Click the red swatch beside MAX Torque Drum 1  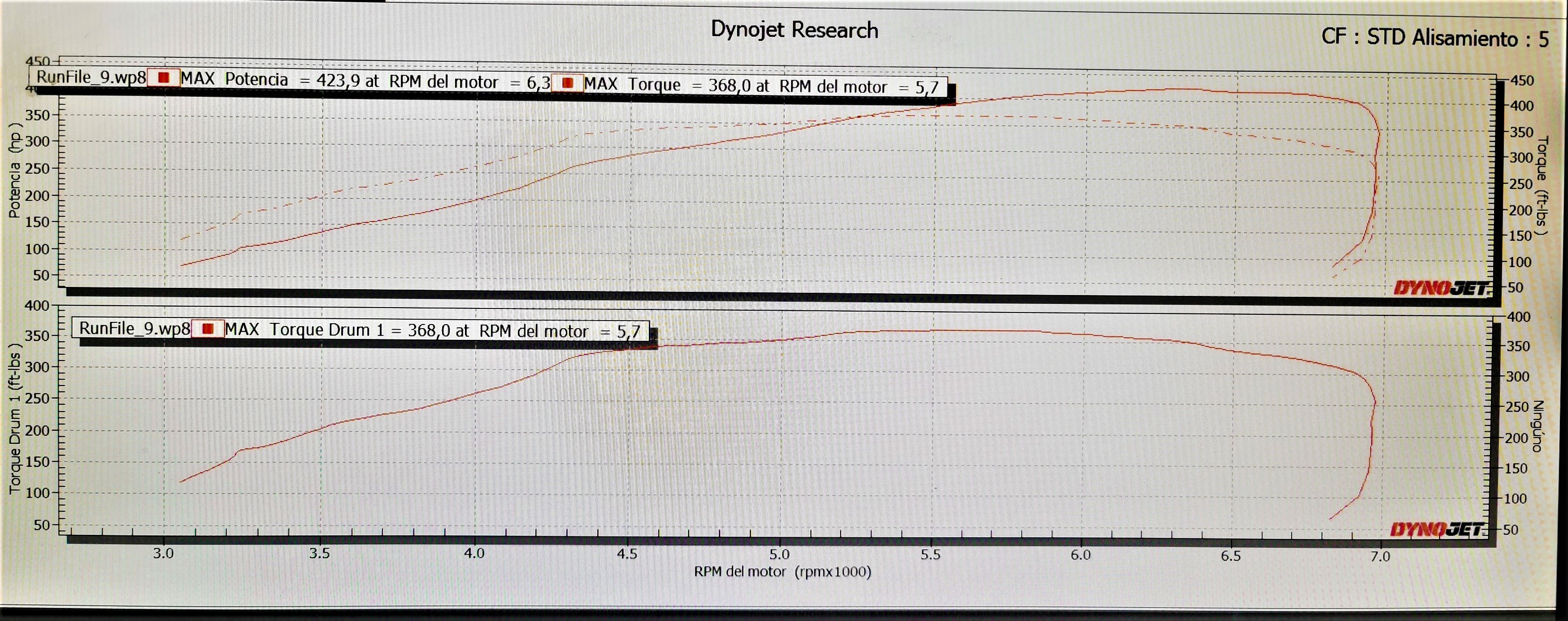click(x=208, y=329)
